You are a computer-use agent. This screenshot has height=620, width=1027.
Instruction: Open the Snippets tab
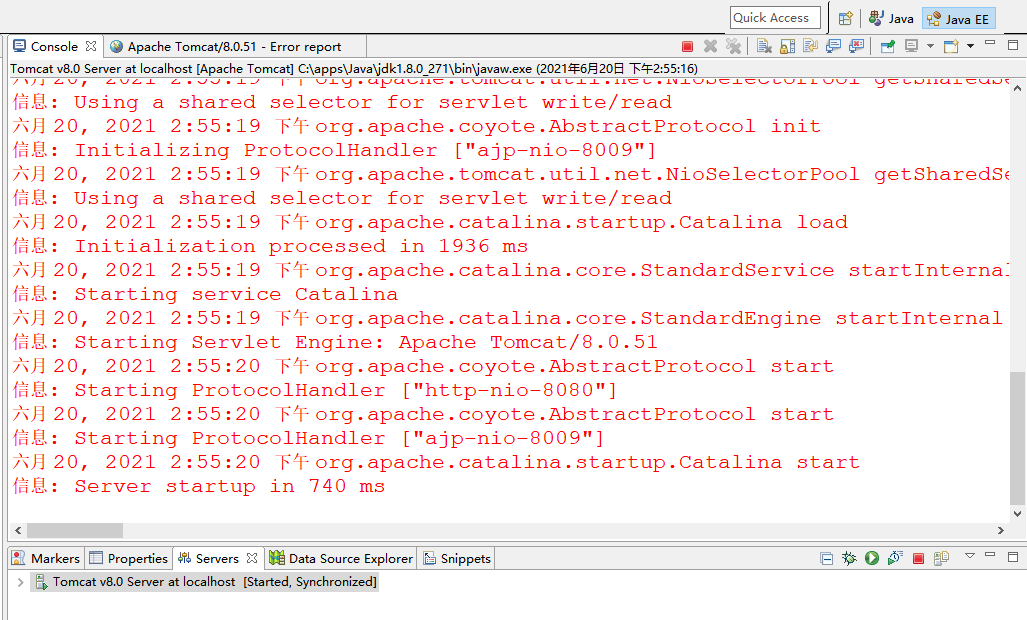pos(457,558)
